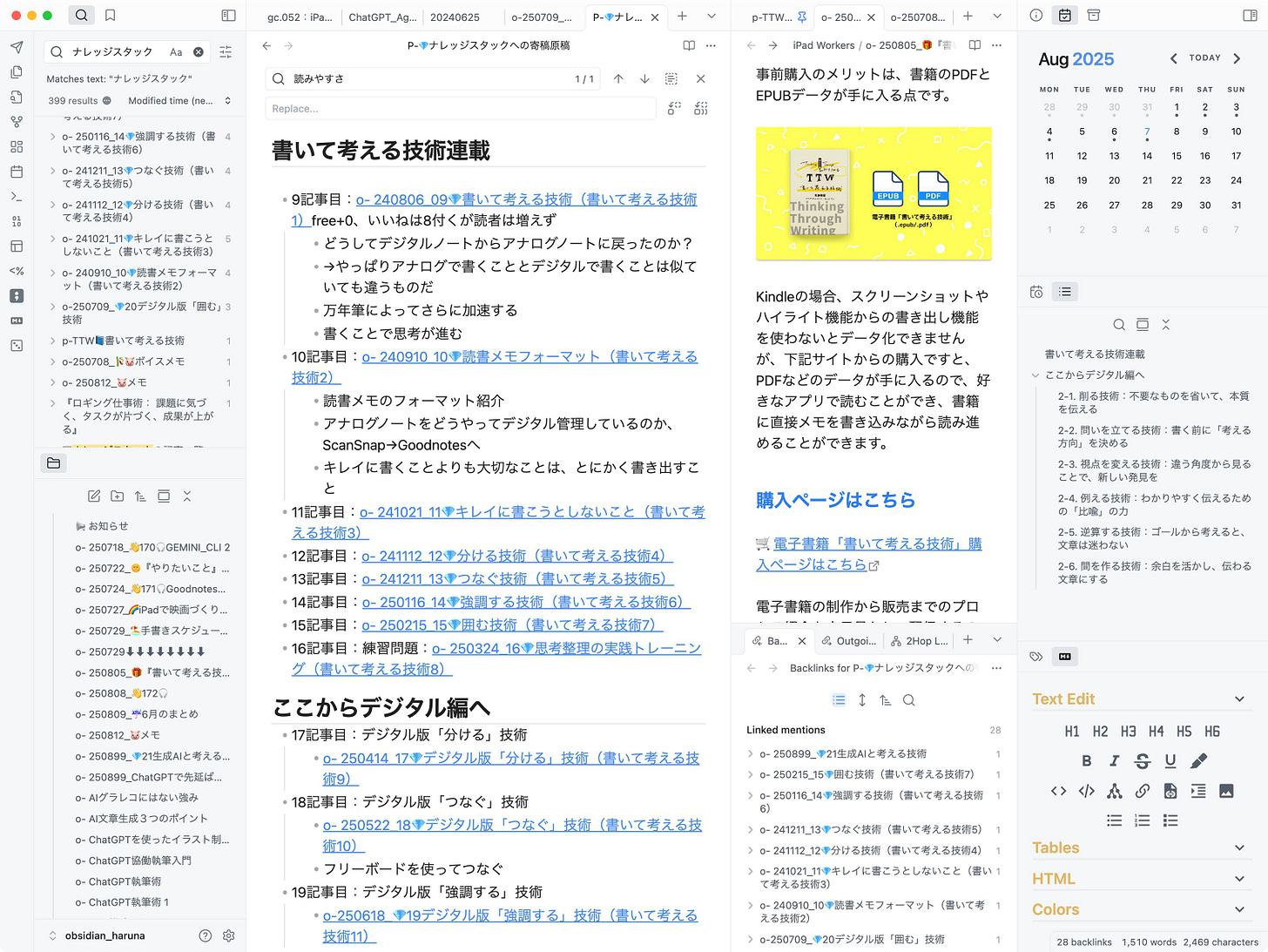
Task: Switch to pinned p-TTW... tab
Action: [779, 17]
